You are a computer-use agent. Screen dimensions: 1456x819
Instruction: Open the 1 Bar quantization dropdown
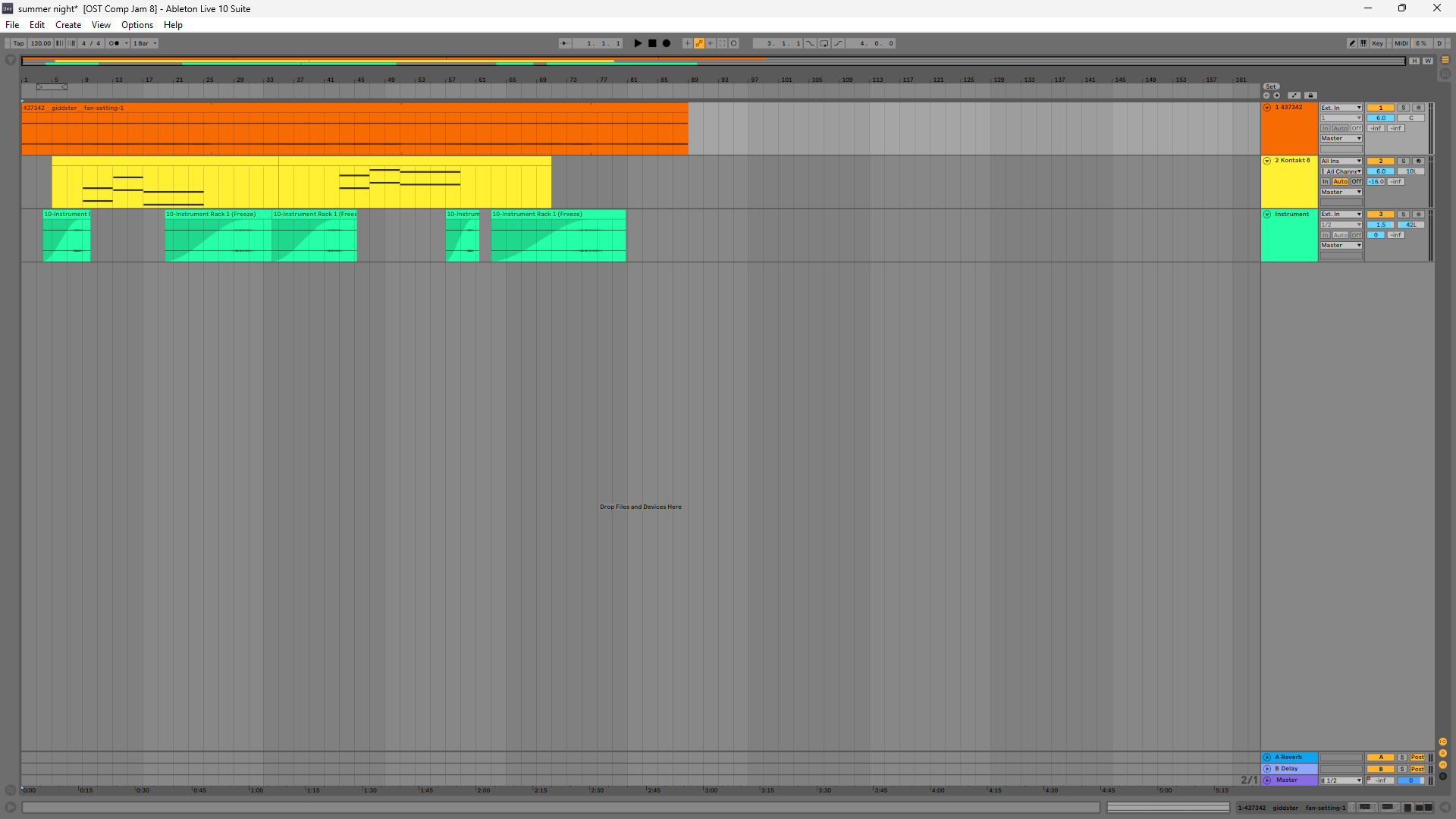(145, 43)
